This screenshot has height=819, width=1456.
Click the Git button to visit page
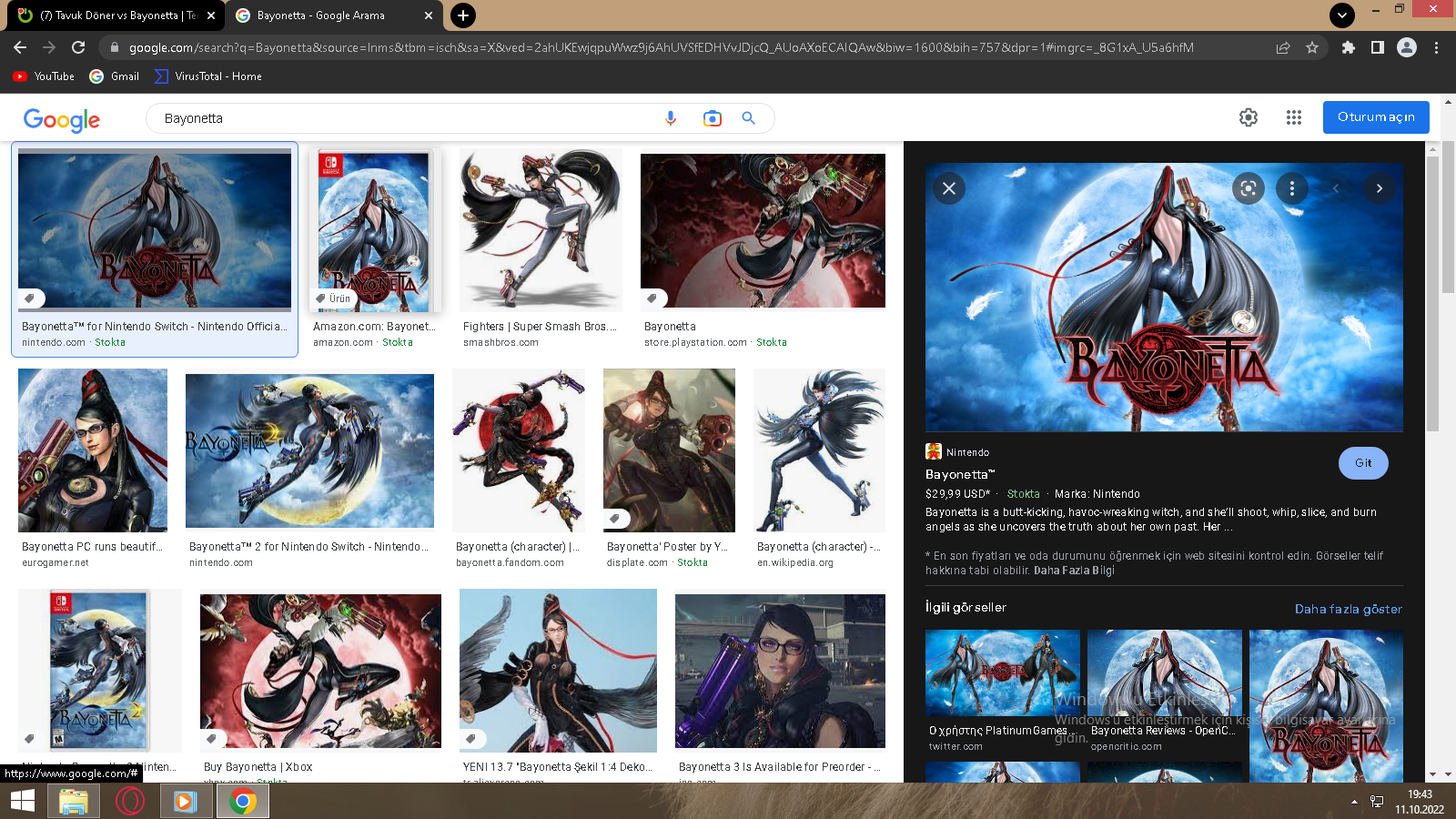pyautogui.click(x=1363, y=463)
